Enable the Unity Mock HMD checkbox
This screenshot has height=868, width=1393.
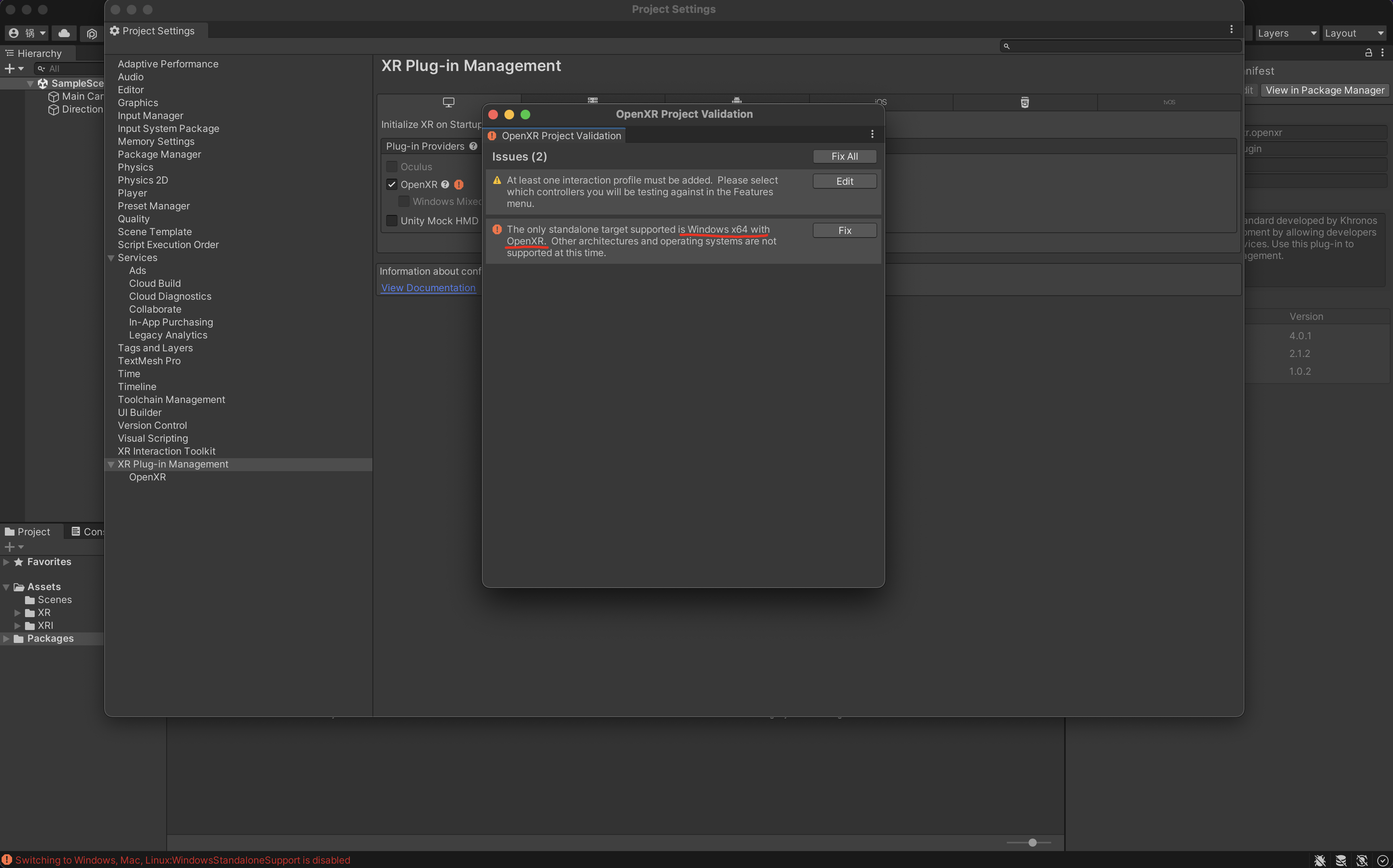pos(391,221)
